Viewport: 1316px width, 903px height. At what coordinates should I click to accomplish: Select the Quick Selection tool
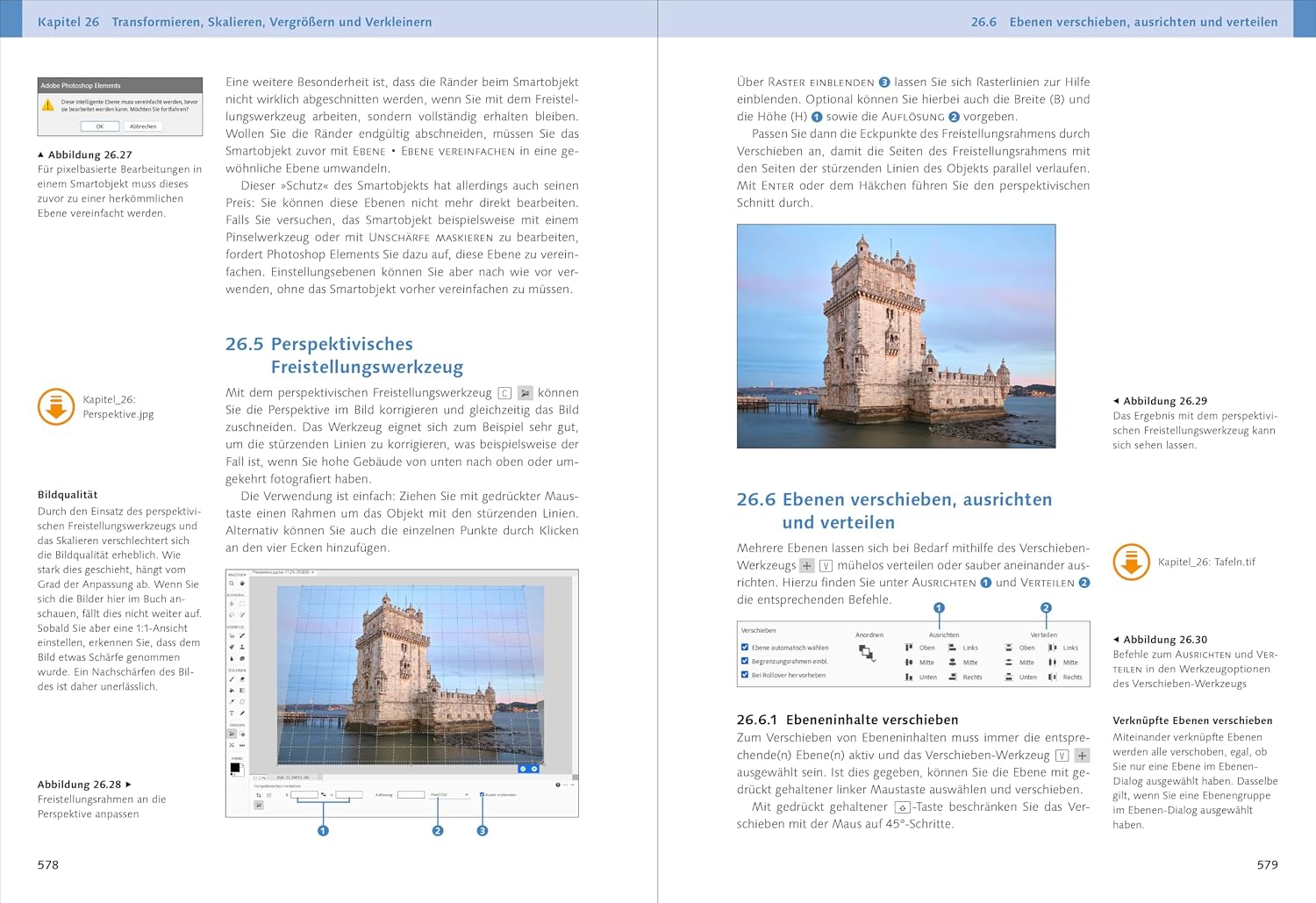click(x=242, y=614)
